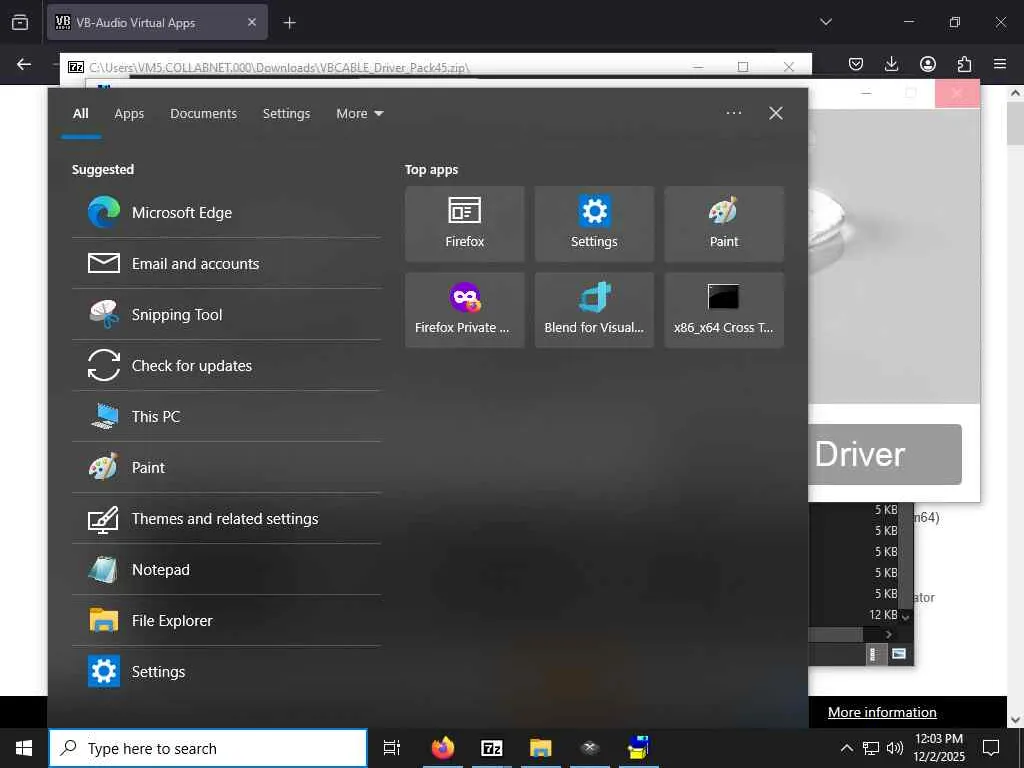
Task: Switch to 7-Zip on the taskbar
Action: click(x=492, y=748)
